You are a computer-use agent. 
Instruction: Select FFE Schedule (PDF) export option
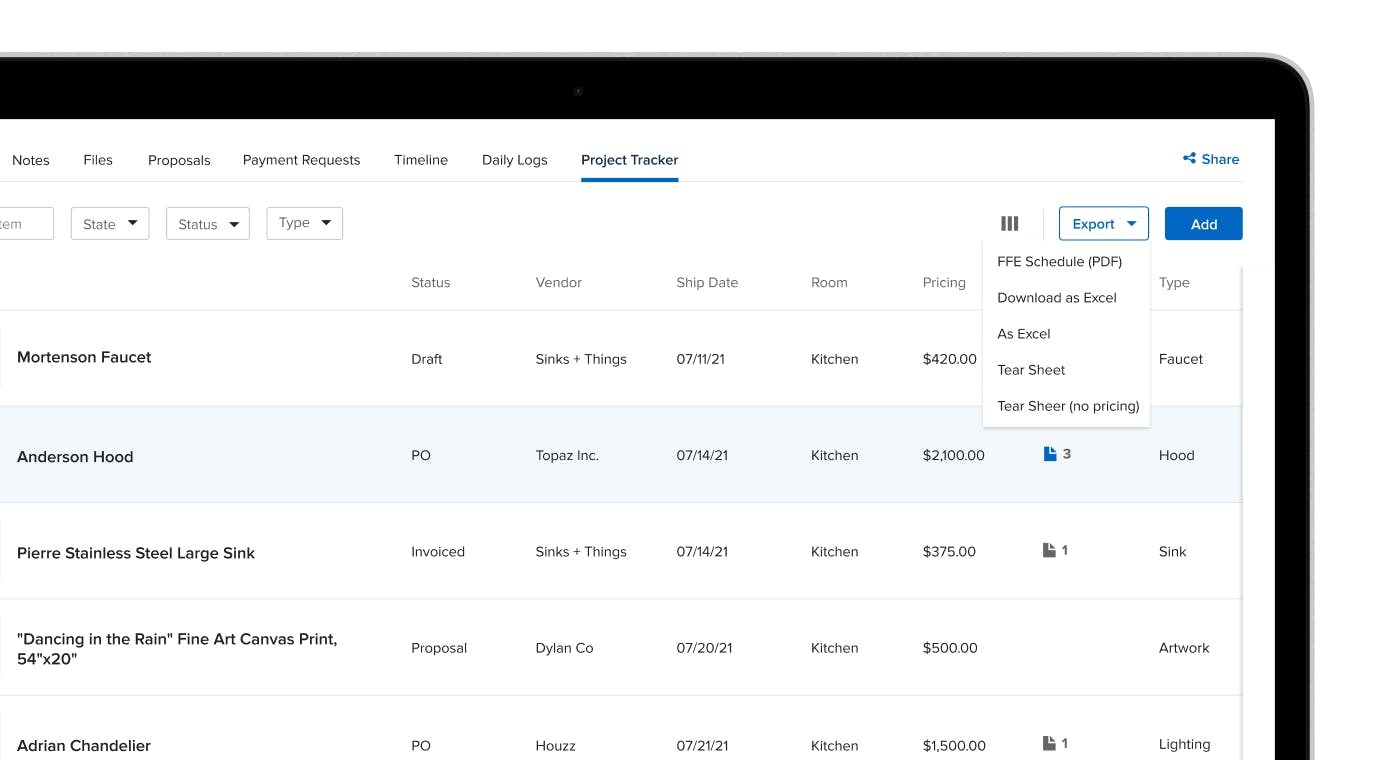pos(1057,261)
